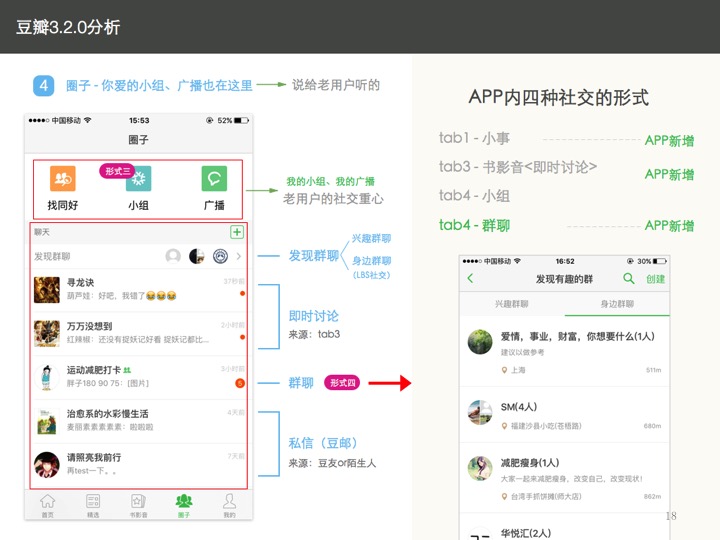This screenshot has width=720, height=540.
Task: Click the heading APP内四种社交的形式
Action: point(558,97)
